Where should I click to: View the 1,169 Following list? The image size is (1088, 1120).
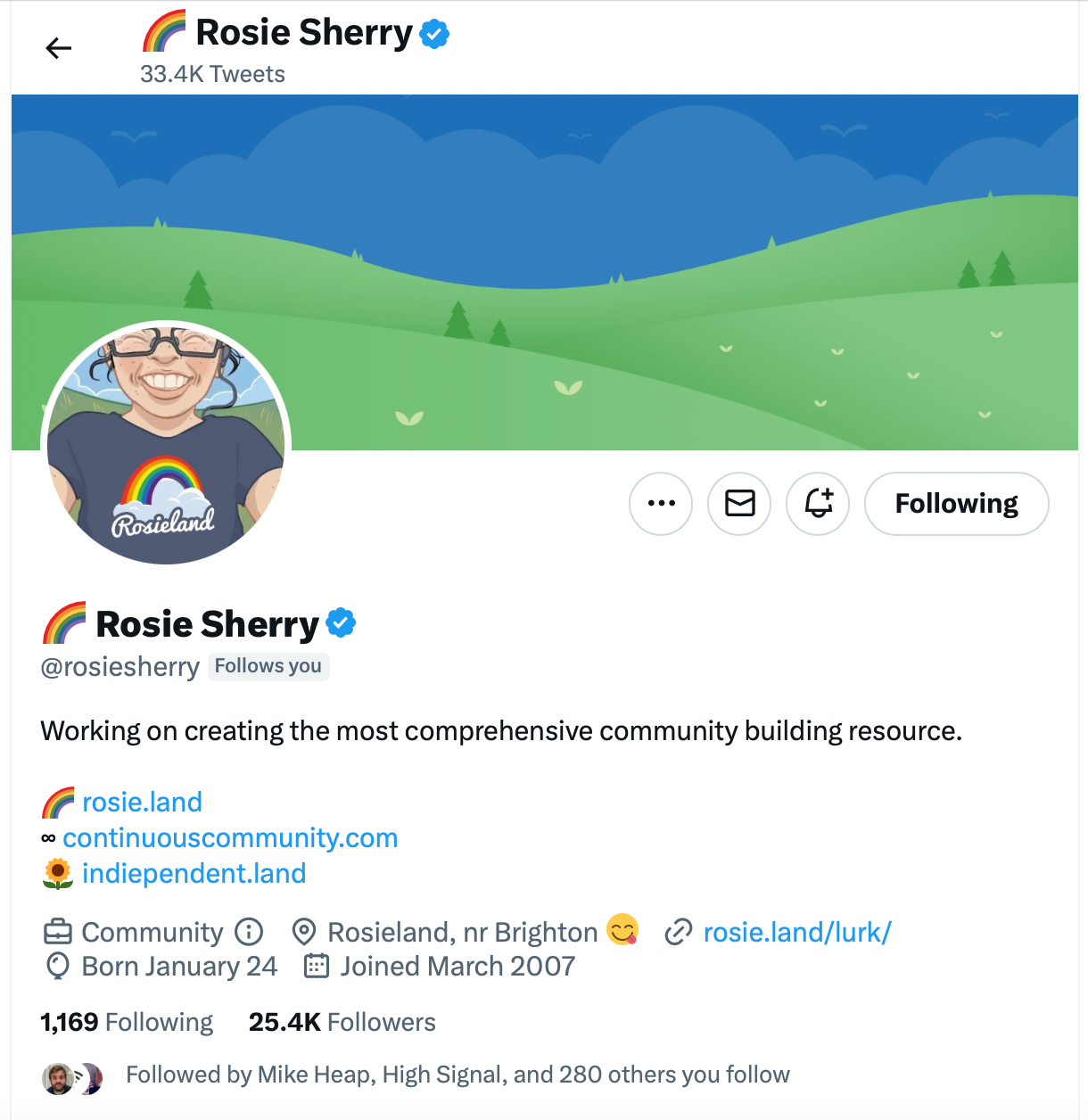(x=127, y=1022)
